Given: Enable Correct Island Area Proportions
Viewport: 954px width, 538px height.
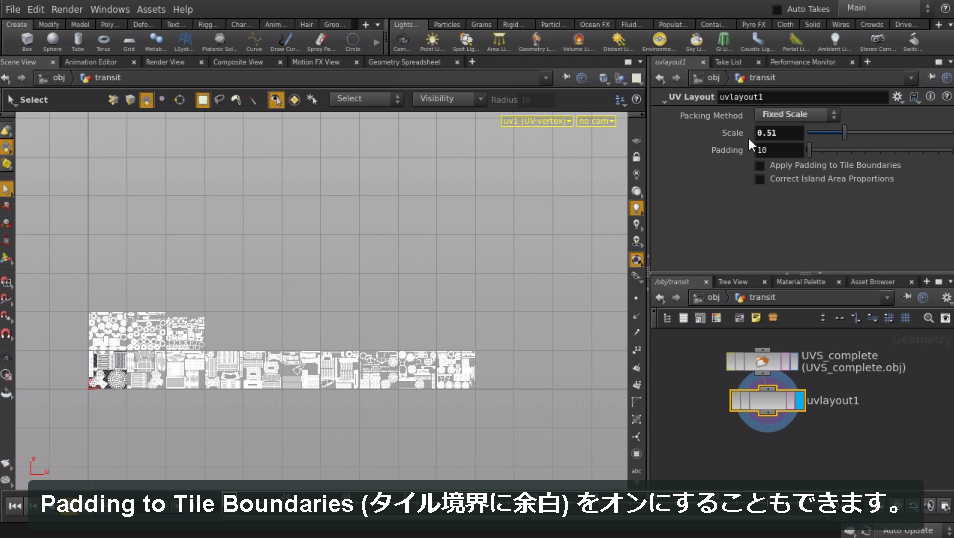Looking at the screenshot, I should click(x=759, y=180).
